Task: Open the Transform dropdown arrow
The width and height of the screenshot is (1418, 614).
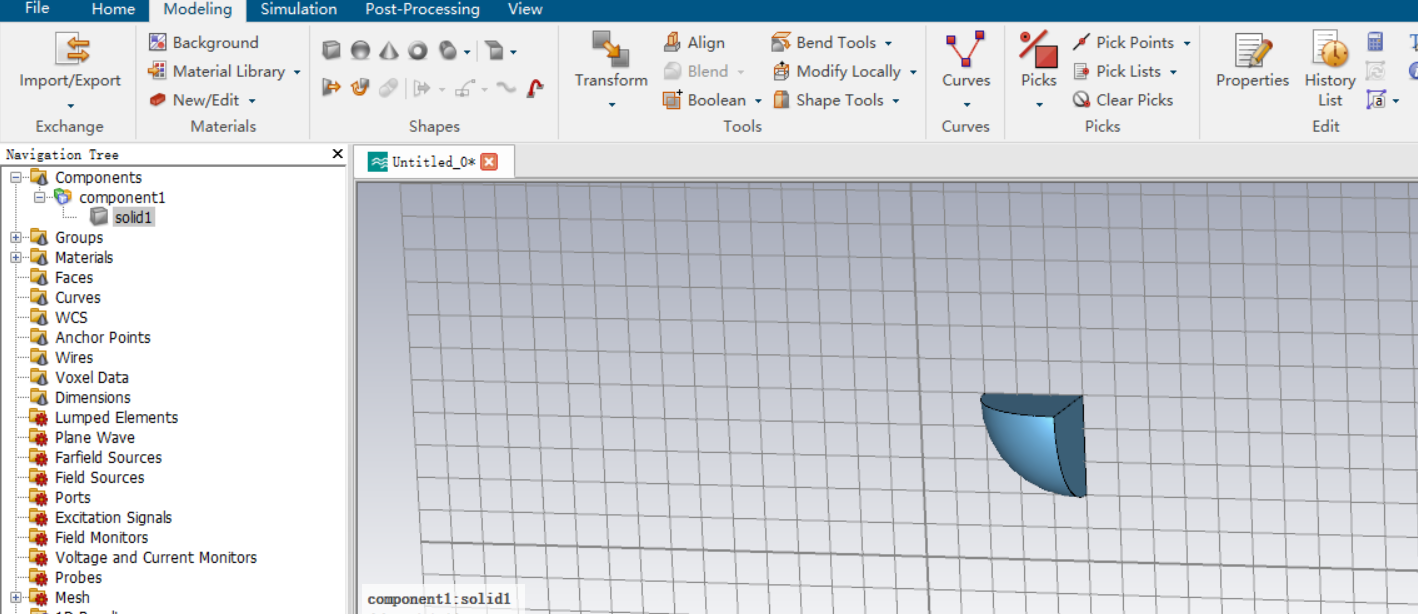Action: pos(611,105)
